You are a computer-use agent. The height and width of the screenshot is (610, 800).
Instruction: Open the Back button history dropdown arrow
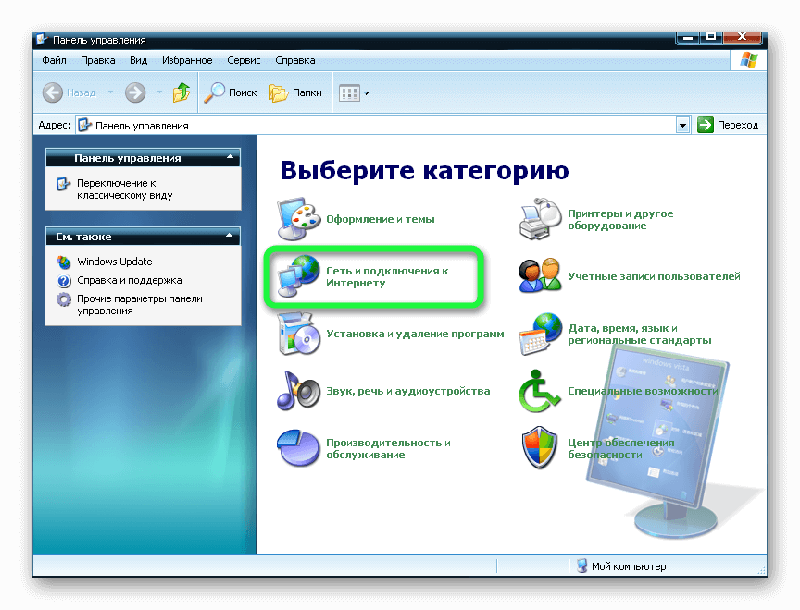pos(110,93)
